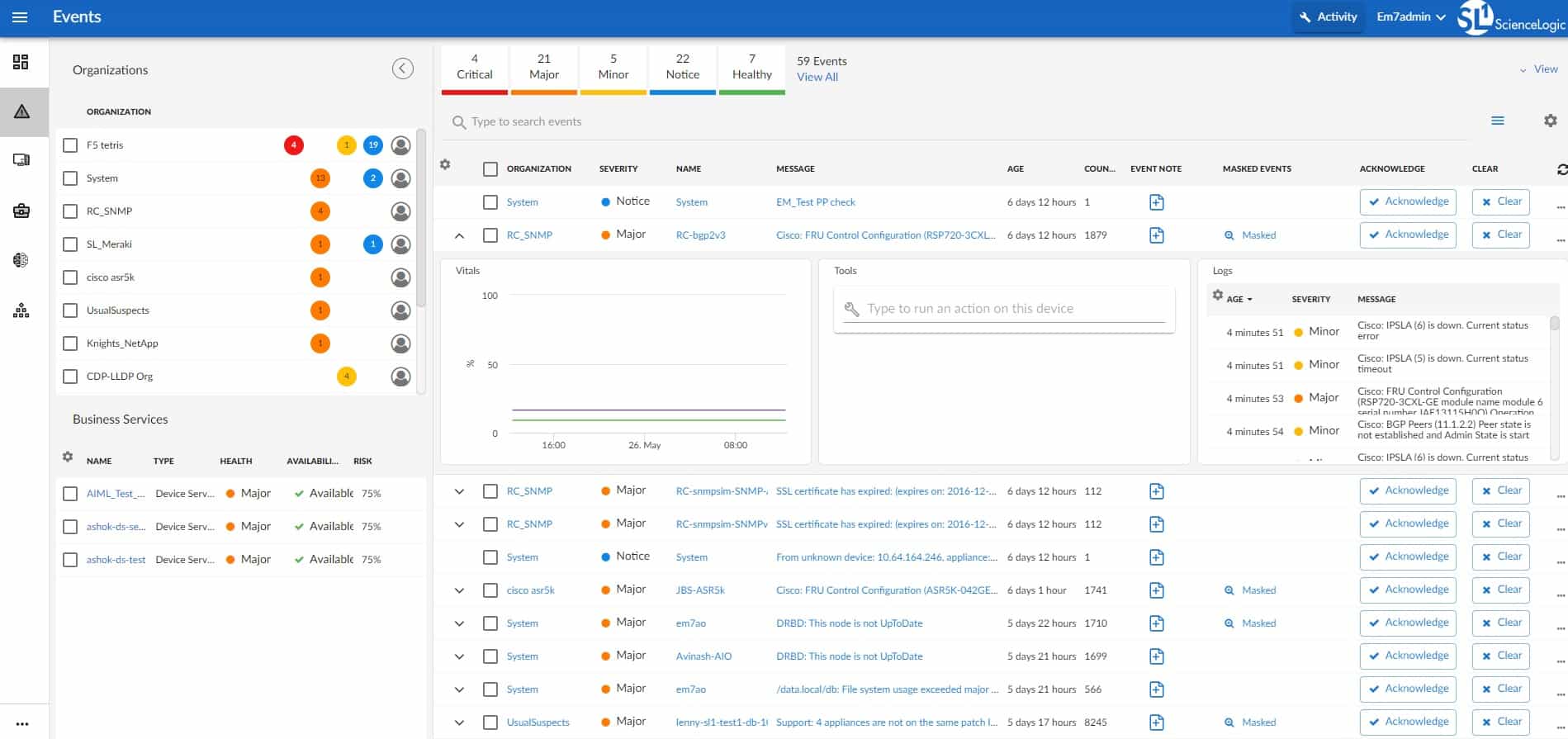Toggle the select-all events header checkbox
Screen dimensions: 1568x739
tap(490, 169)
